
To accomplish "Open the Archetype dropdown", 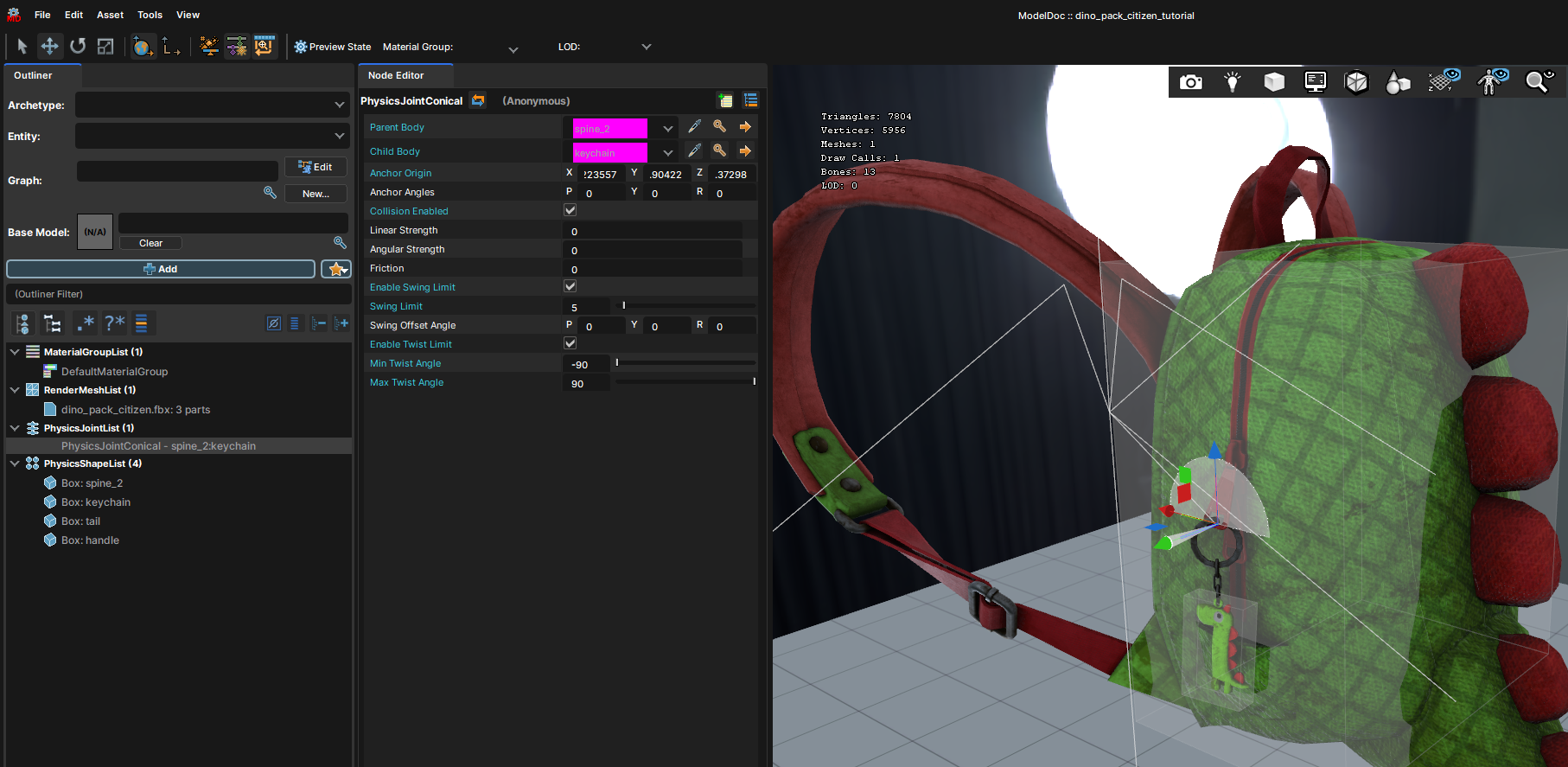I will [213, 105].
